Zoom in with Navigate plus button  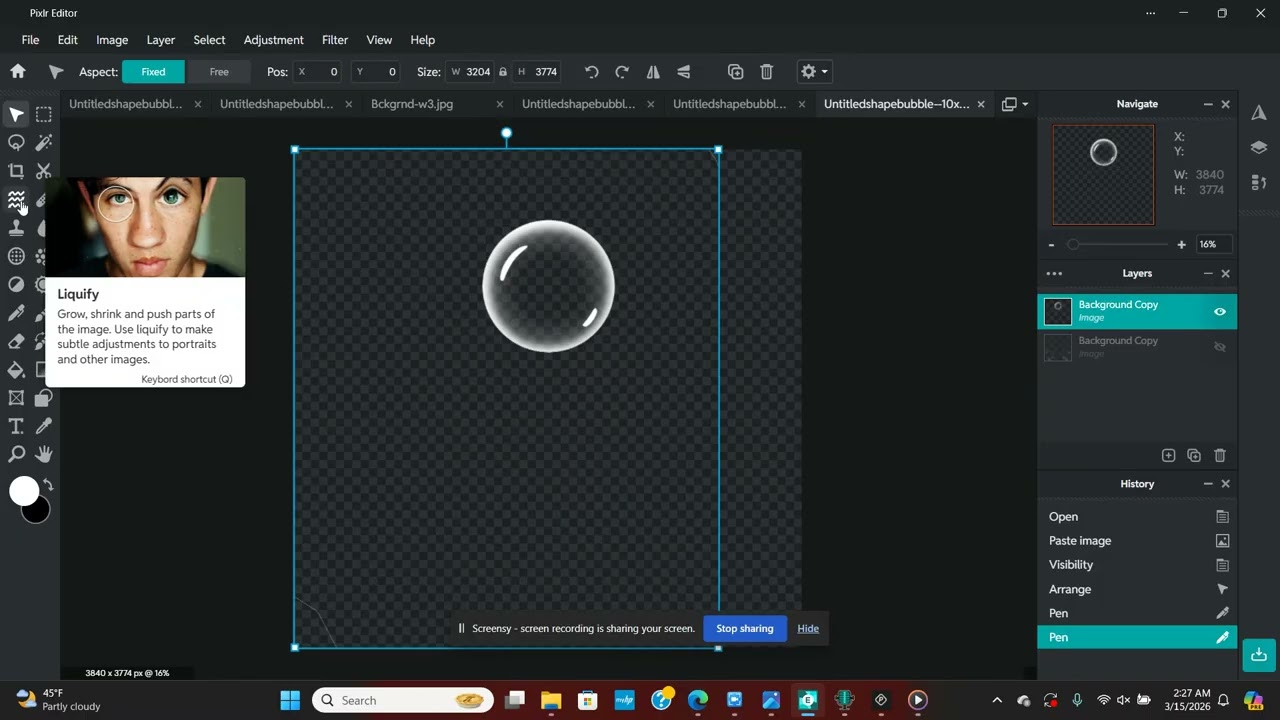coord(1181,245)
